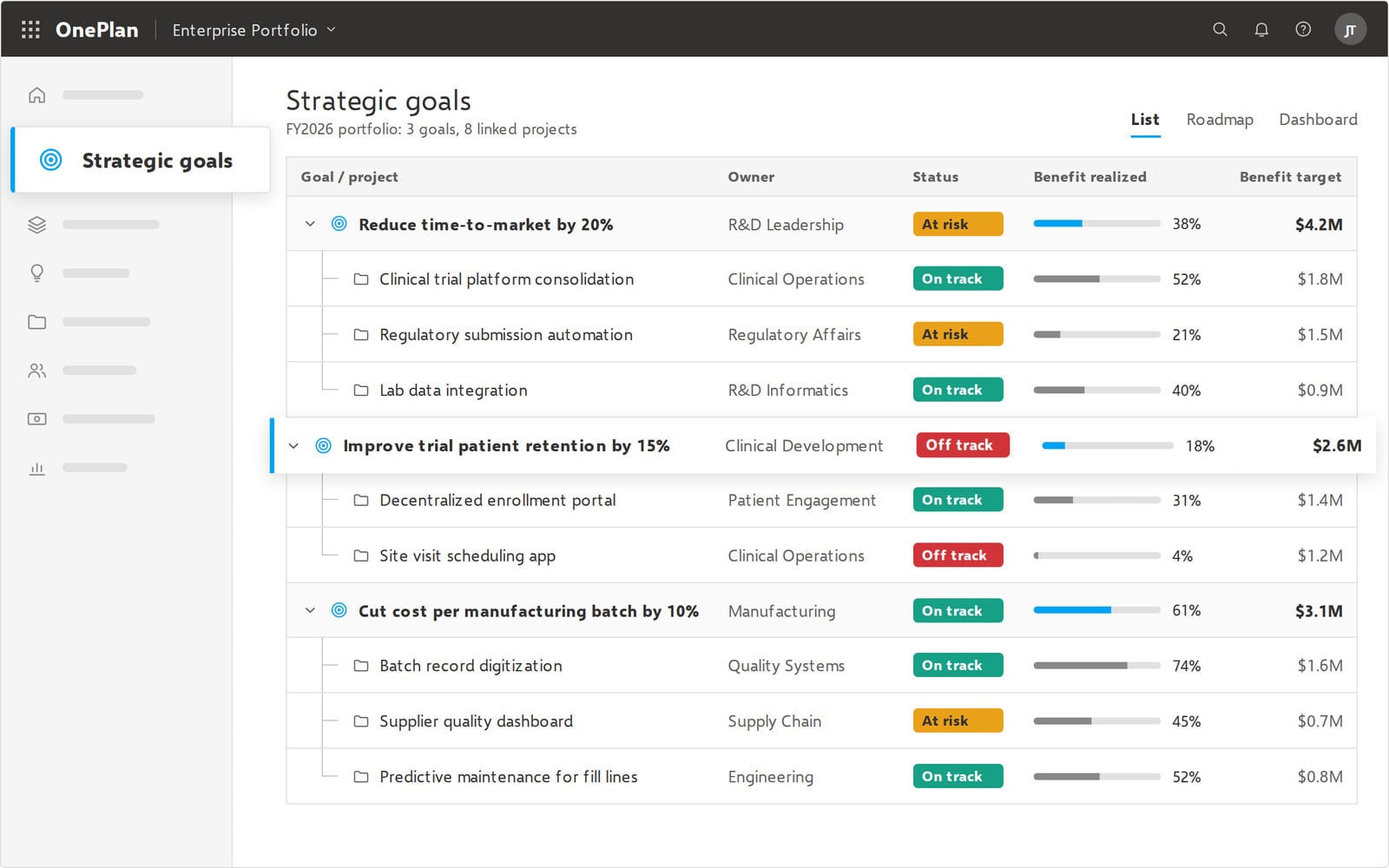Collapse the Reduce time-to-market by 20% goal
This screenshot has width=1389, height=868.
(310, 224)
